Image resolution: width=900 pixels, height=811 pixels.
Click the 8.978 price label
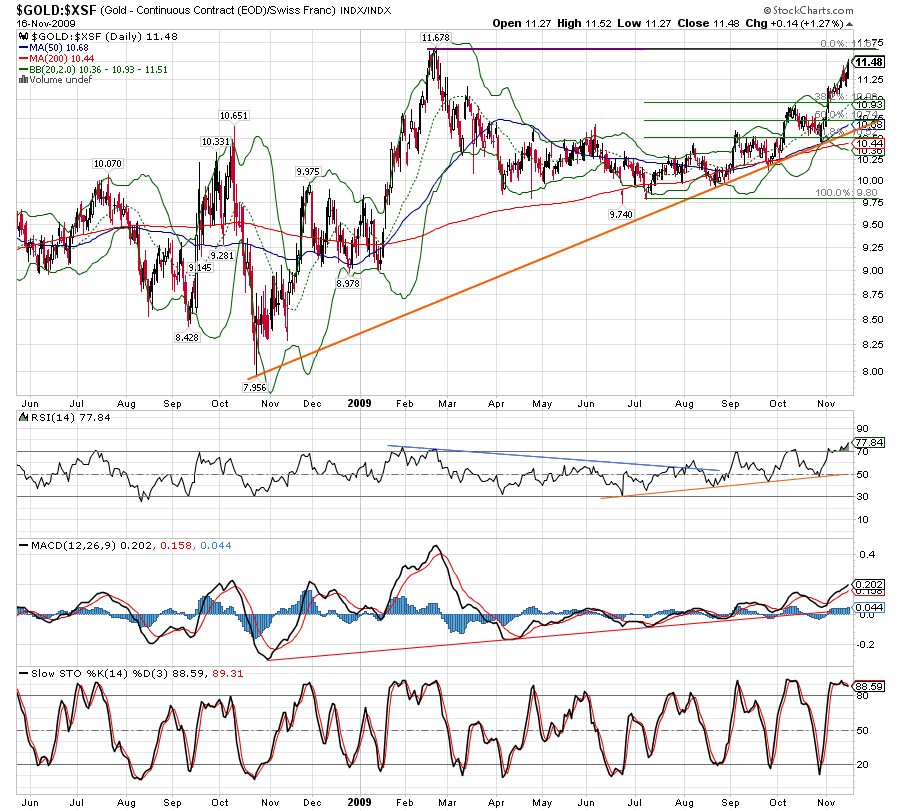348,284
